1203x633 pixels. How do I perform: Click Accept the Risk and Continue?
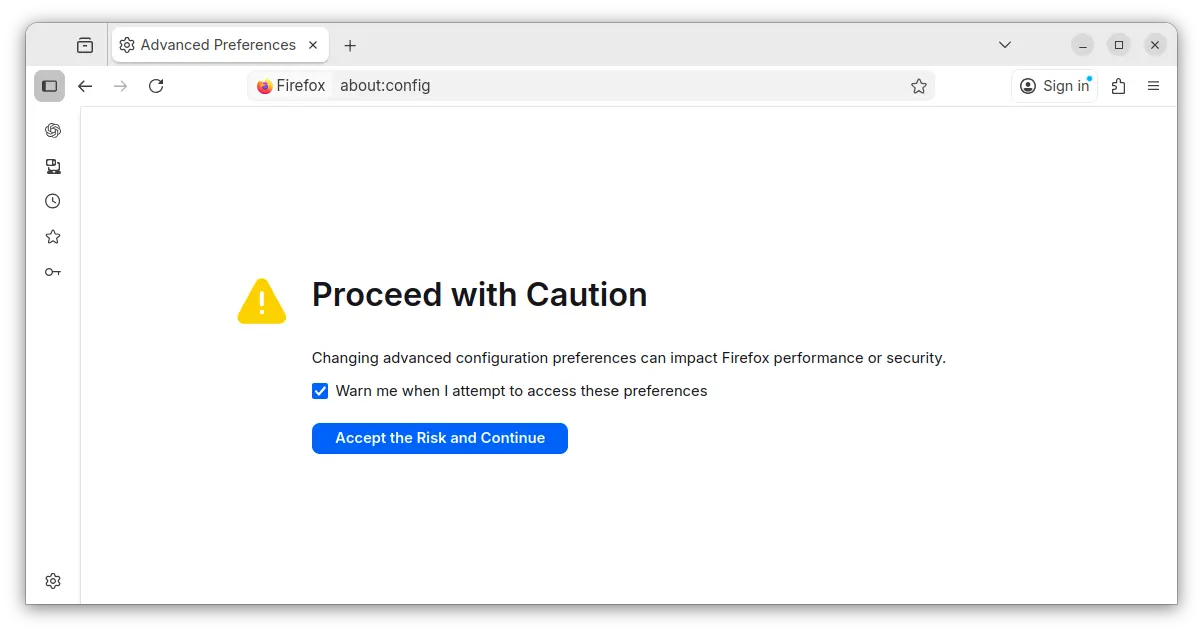(x=439, y=438)
